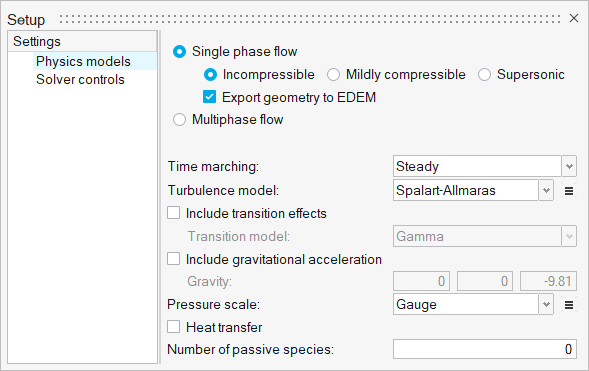Image resolution: width=589 pixels, height=371 pixels.
Task: Open options menu beside Turbulence model
Action: tap(569, 191)
